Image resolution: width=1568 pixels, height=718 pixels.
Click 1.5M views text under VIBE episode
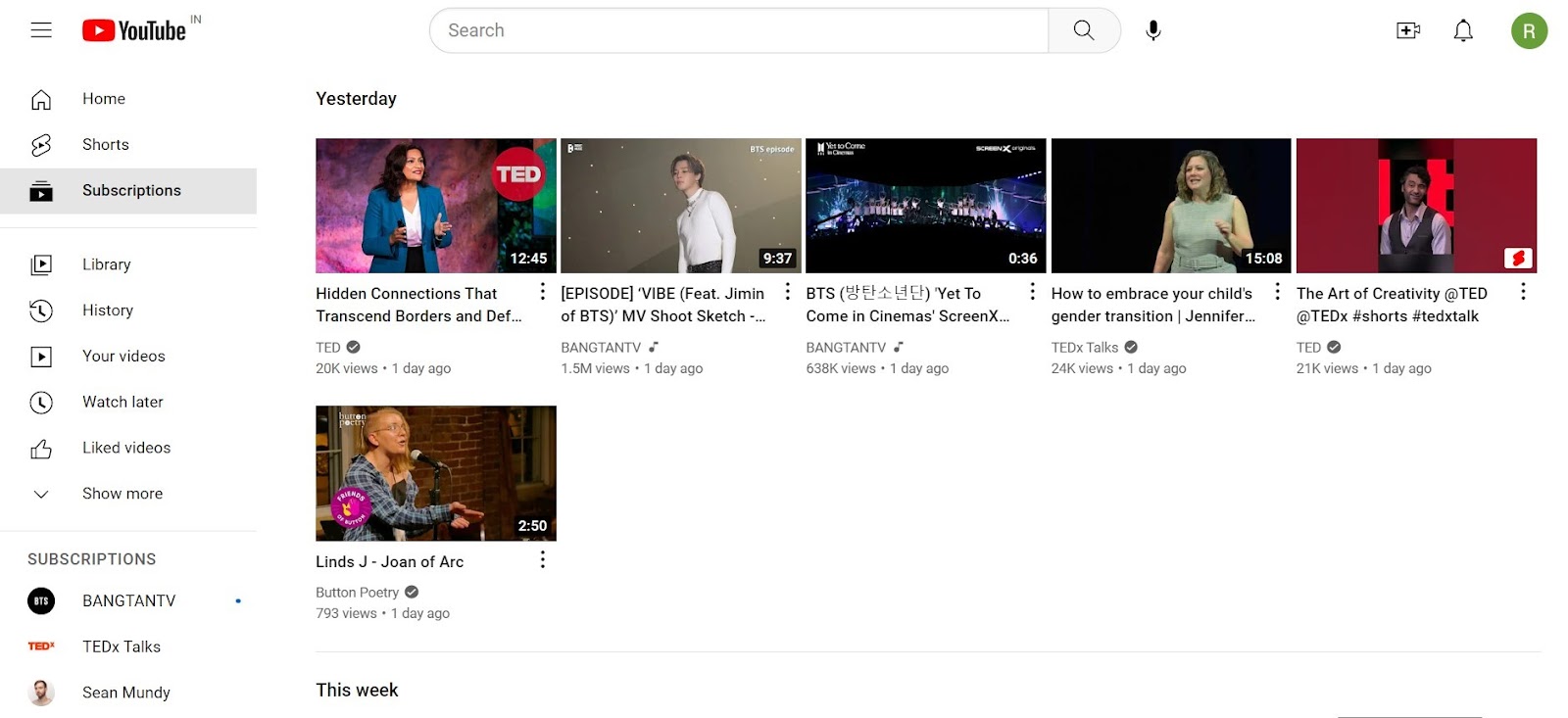pos(596,369)
